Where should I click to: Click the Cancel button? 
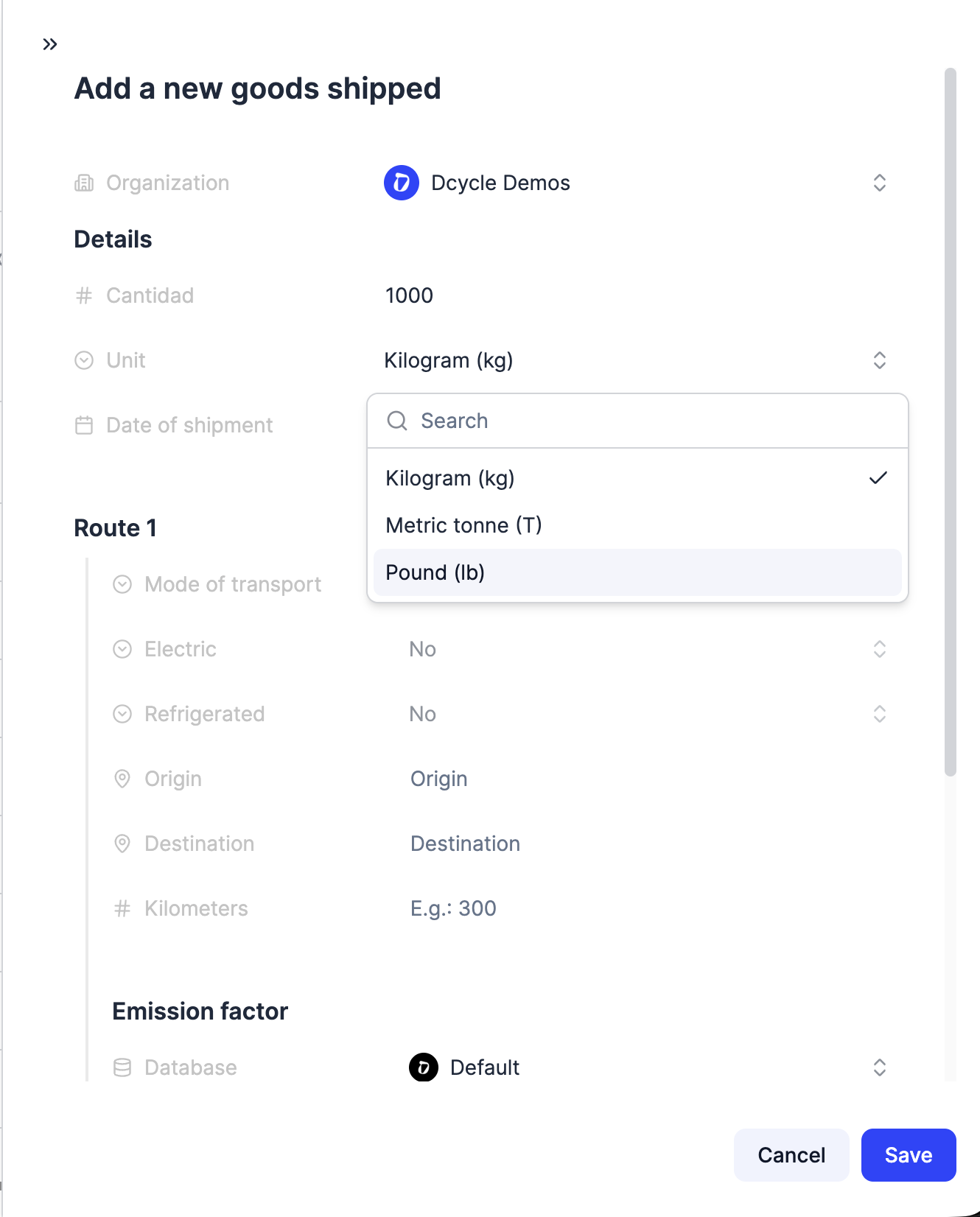791,1155
